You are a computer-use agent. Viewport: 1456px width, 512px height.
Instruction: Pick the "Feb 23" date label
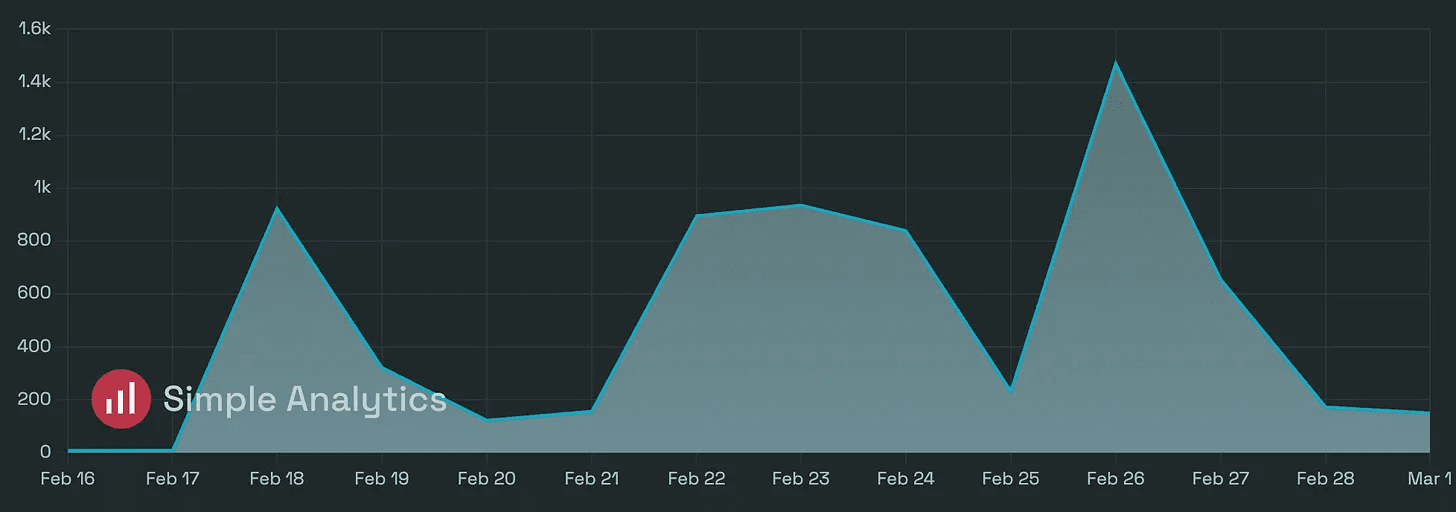tap(801, 479)
